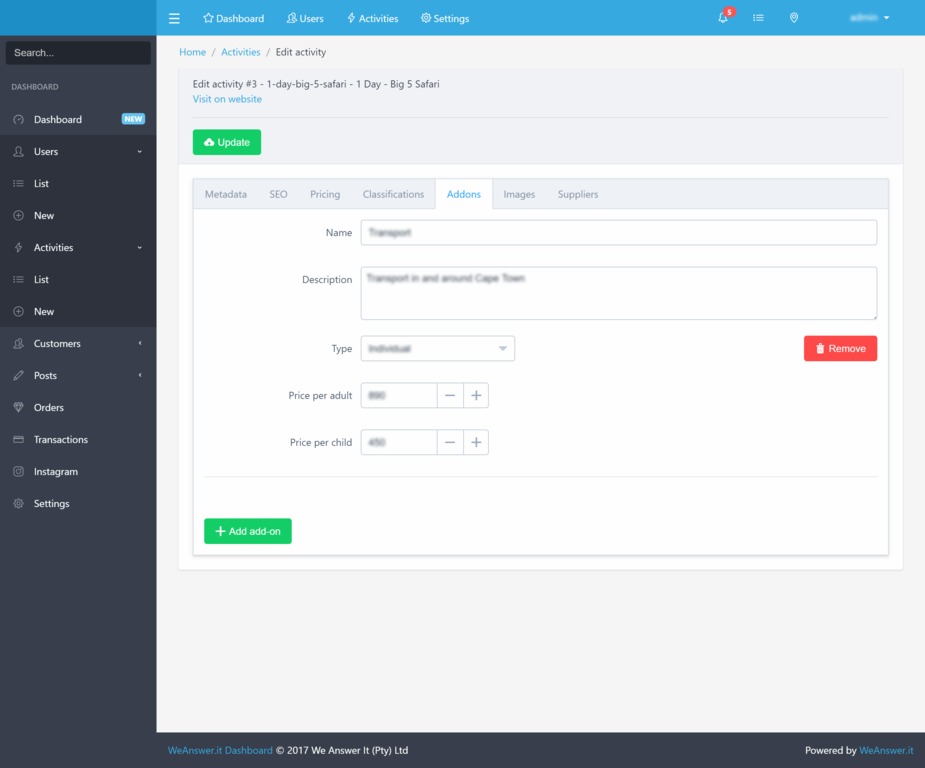Click the location pin icon in header
This screenshot has width=925, height=768.
pyautogui.click(x=794, y=18)
